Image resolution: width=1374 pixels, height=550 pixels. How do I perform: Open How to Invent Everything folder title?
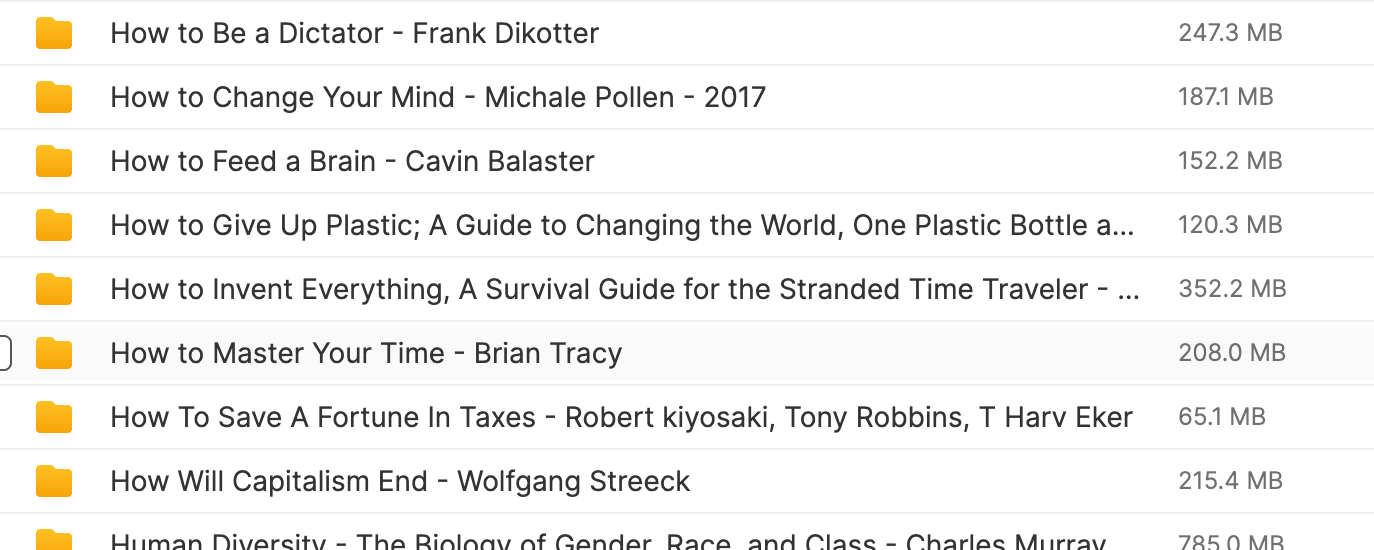tap(624, 289)
